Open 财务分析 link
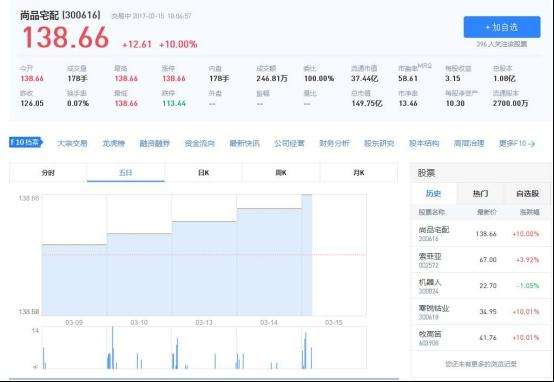The width and height of the screenshot is (554, 382). click(x=334, y=143)
